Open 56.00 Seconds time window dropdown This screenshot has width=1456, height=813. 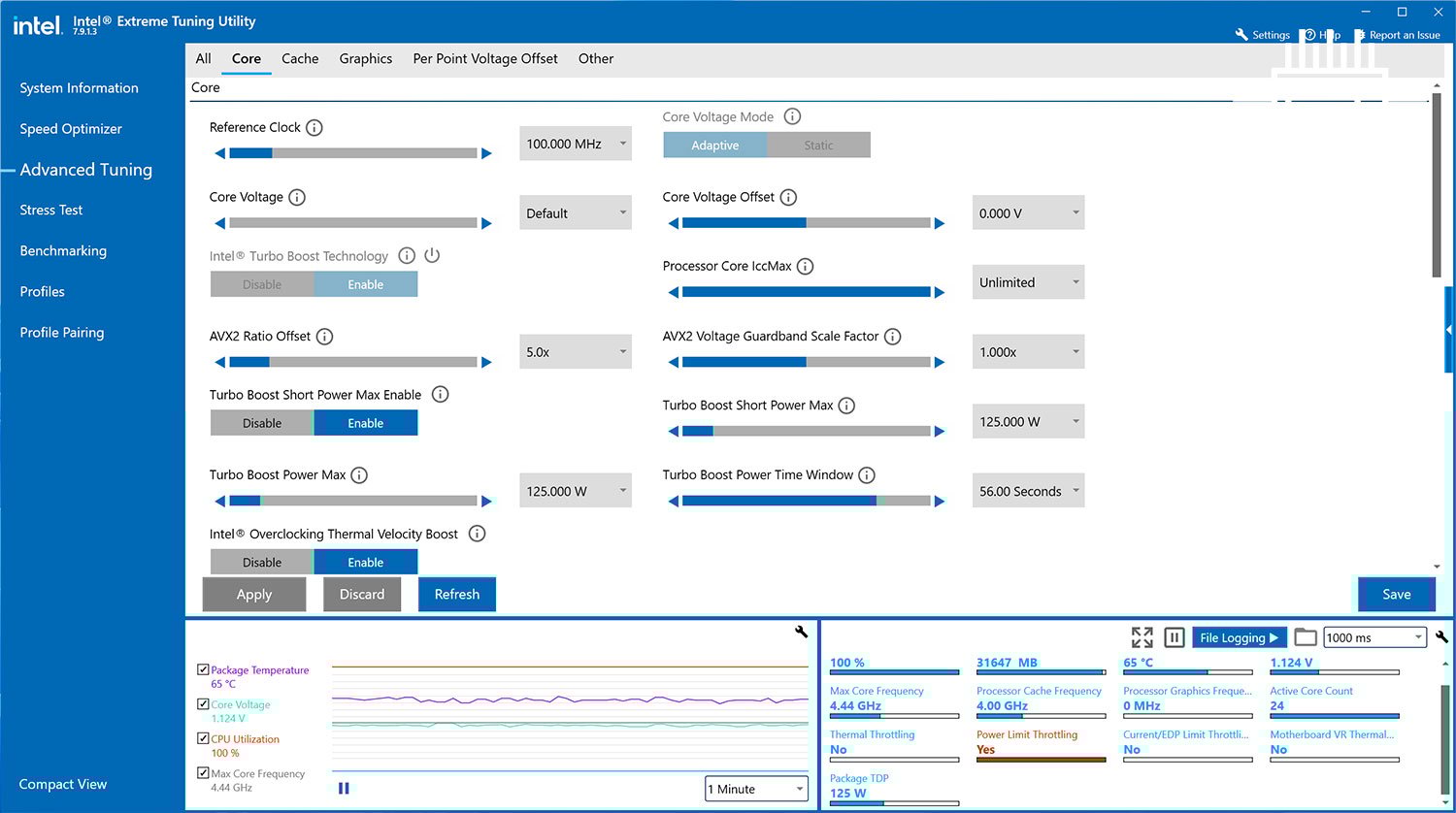tap(1028, 491)
